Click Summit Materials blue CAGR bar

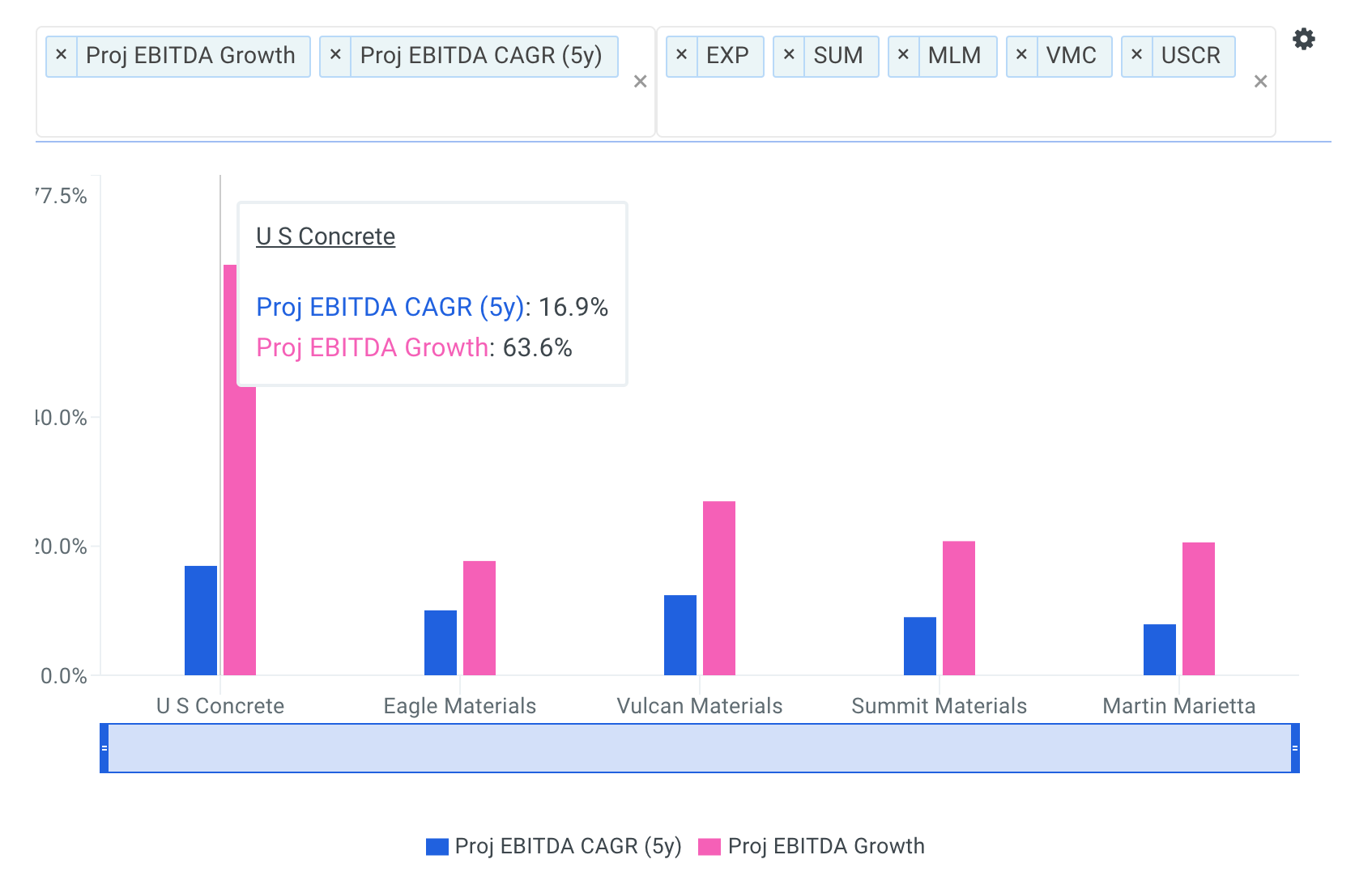(x=920, y=646)
